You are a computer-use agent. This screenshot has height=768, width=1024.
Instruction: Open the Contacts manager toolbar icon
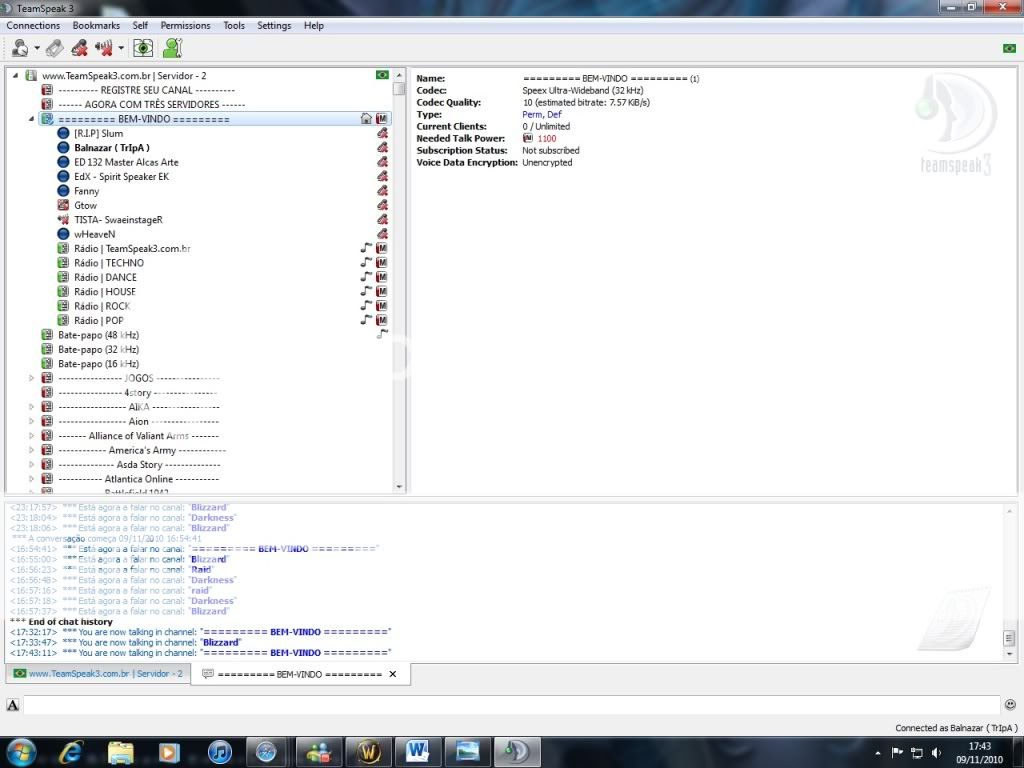(173, 48)
